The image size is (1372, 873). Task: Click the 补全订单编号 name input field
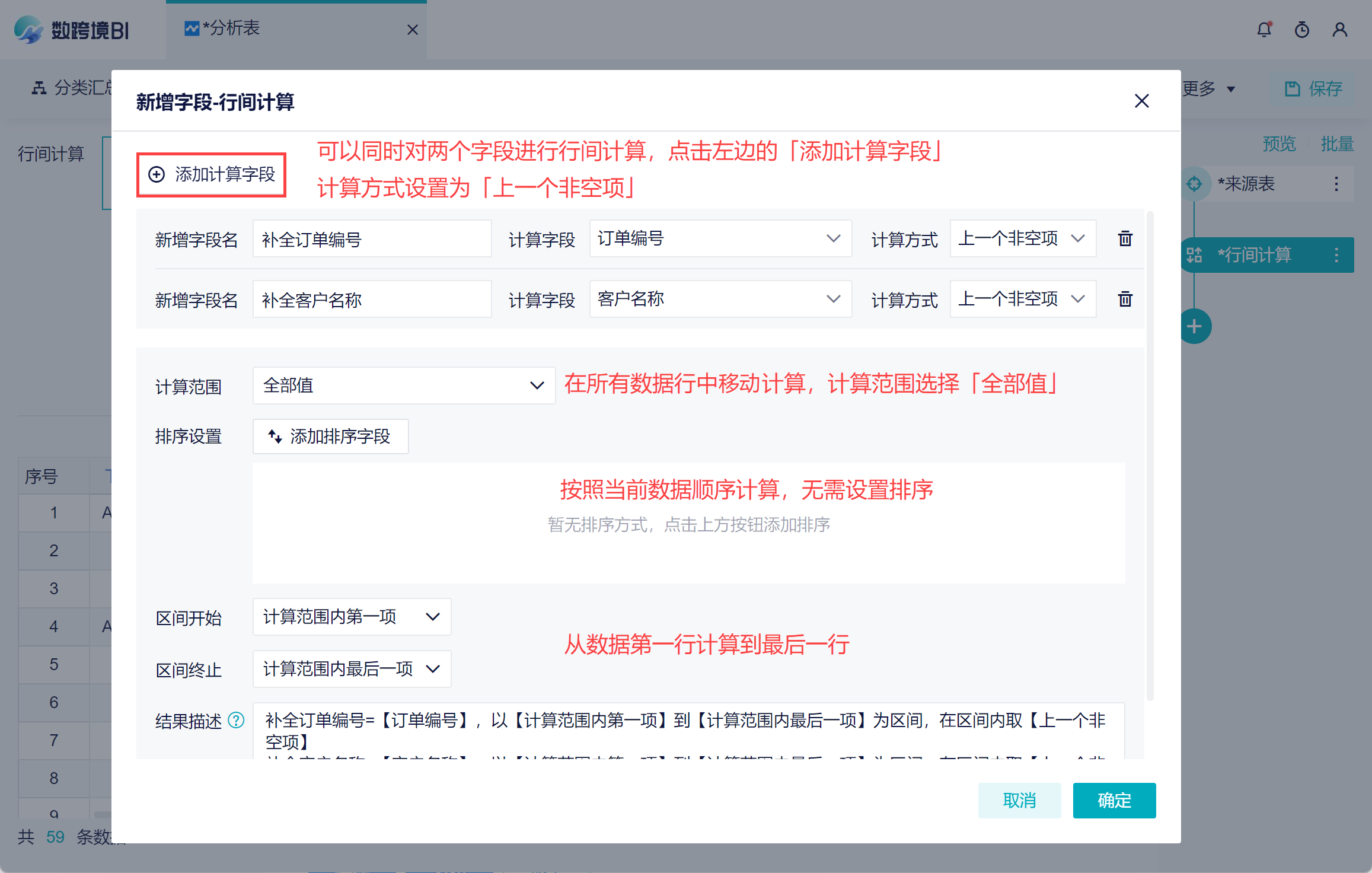pos(371,239)
